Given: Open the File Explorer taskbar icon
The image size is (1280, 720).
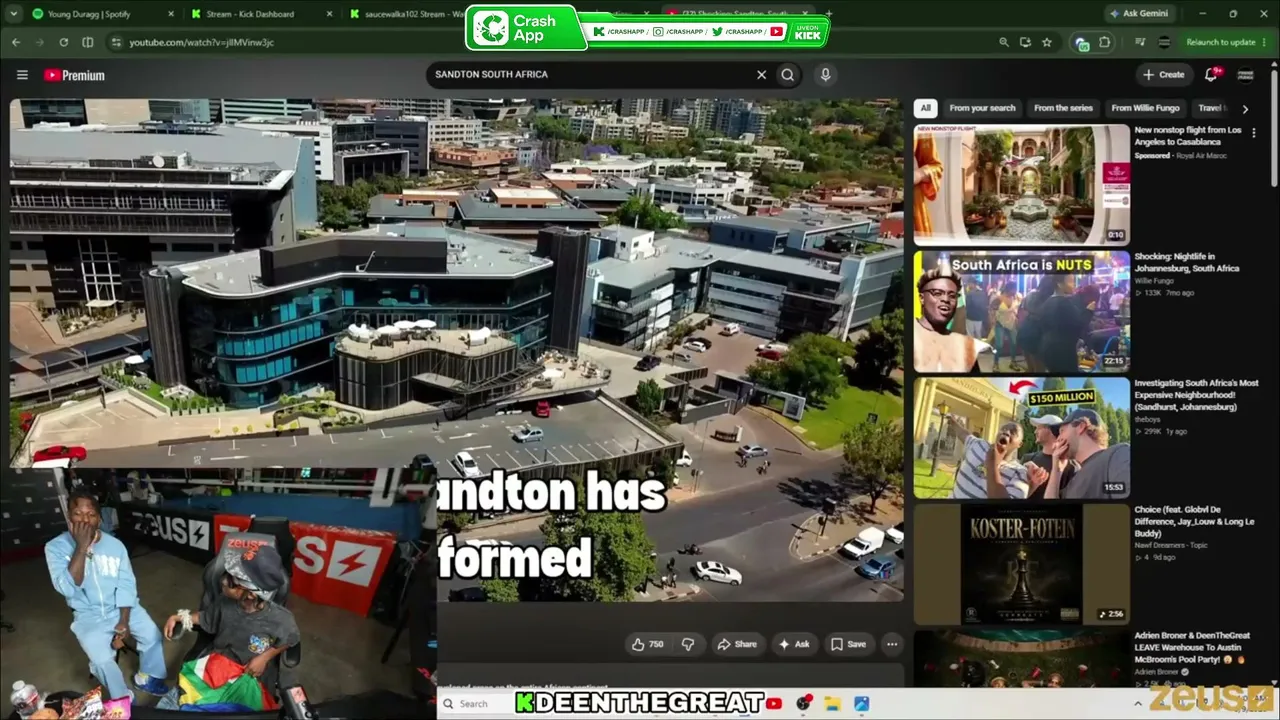Looking at the screenshot, I should tap(832, 704).
